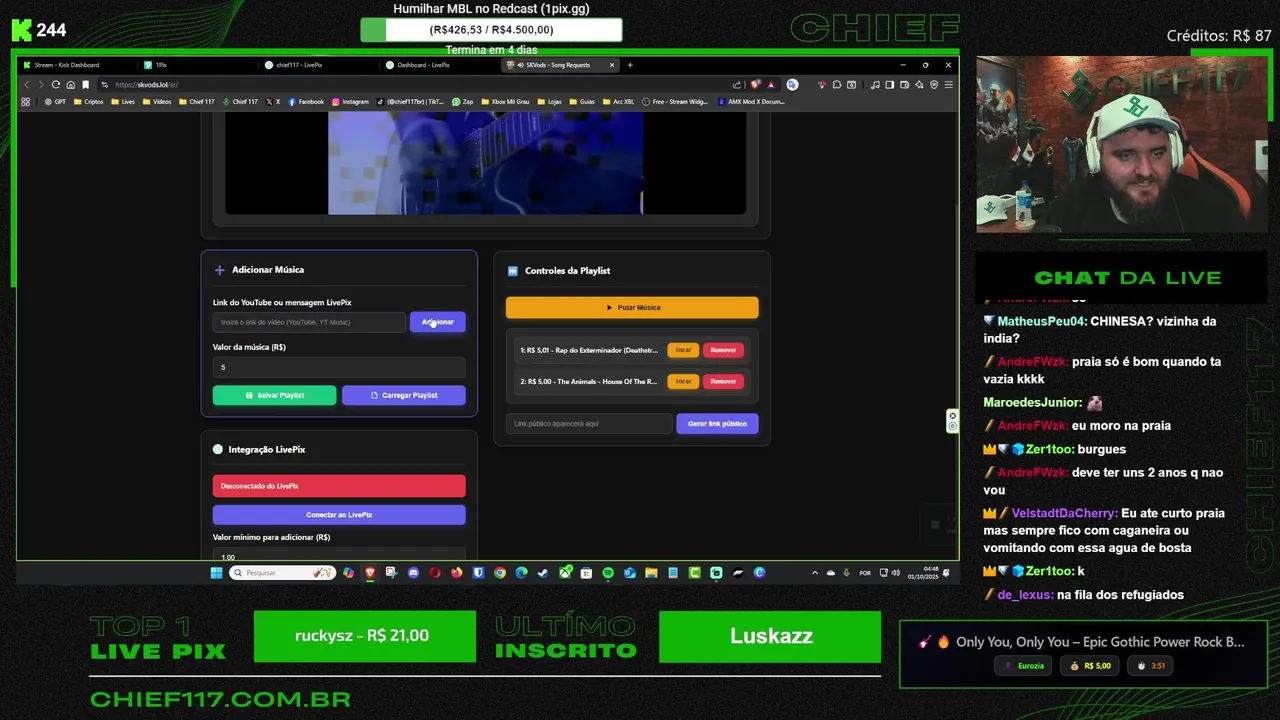
Task: Click the Link público field
Action: tap(588, 423)
